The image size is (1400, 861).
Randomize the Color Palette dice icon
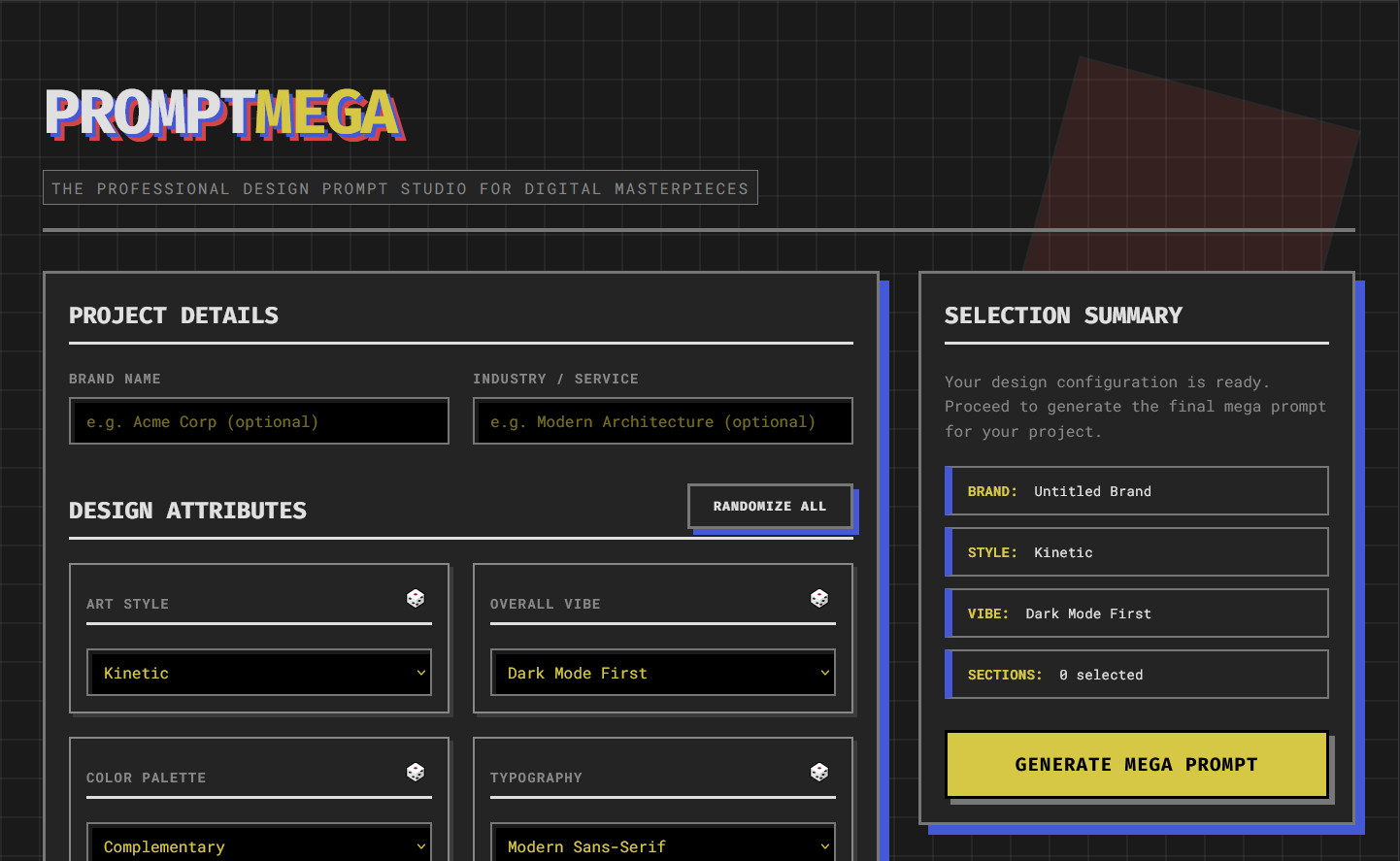tap(416, 772)
